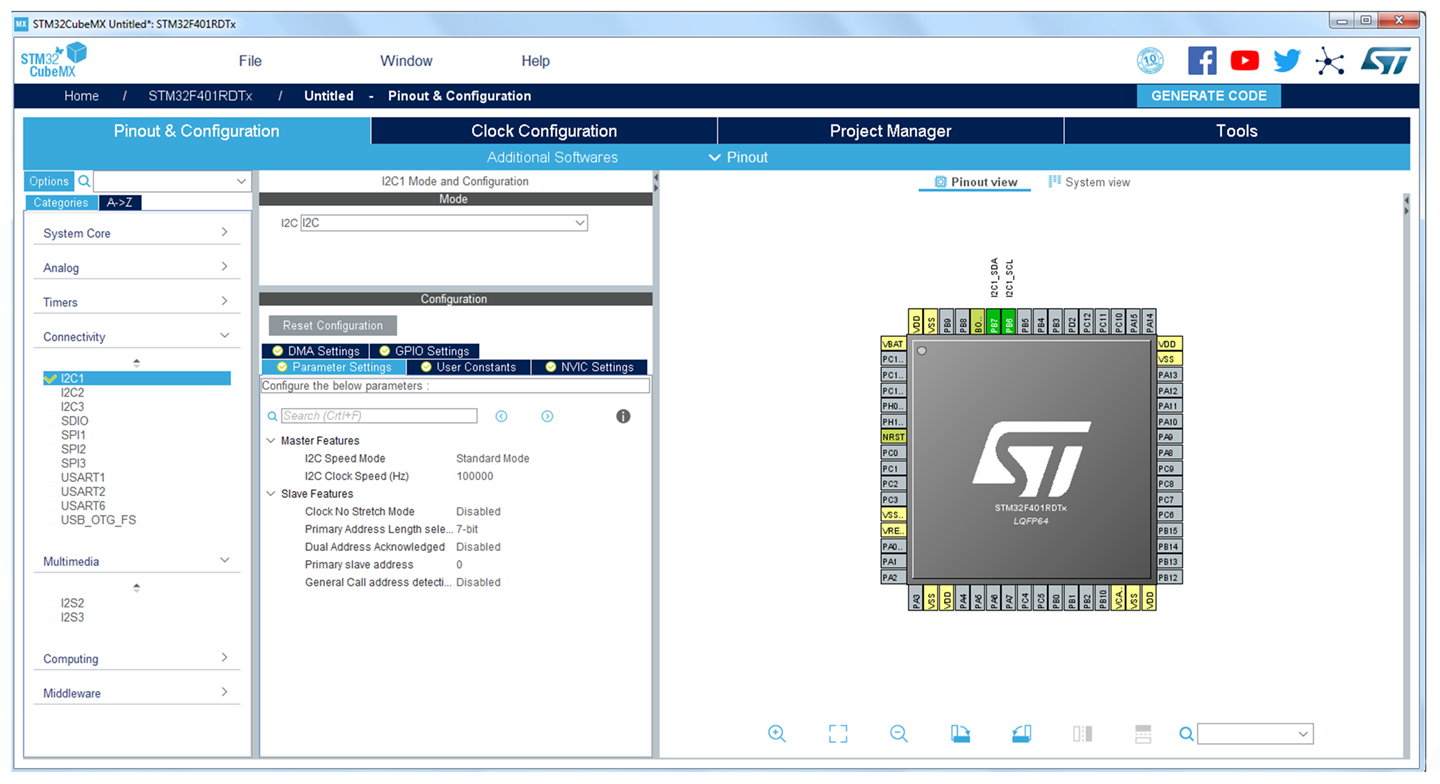Select the PC0 pin on the chip
This screenshot has height=784, width=1440.
893,452
